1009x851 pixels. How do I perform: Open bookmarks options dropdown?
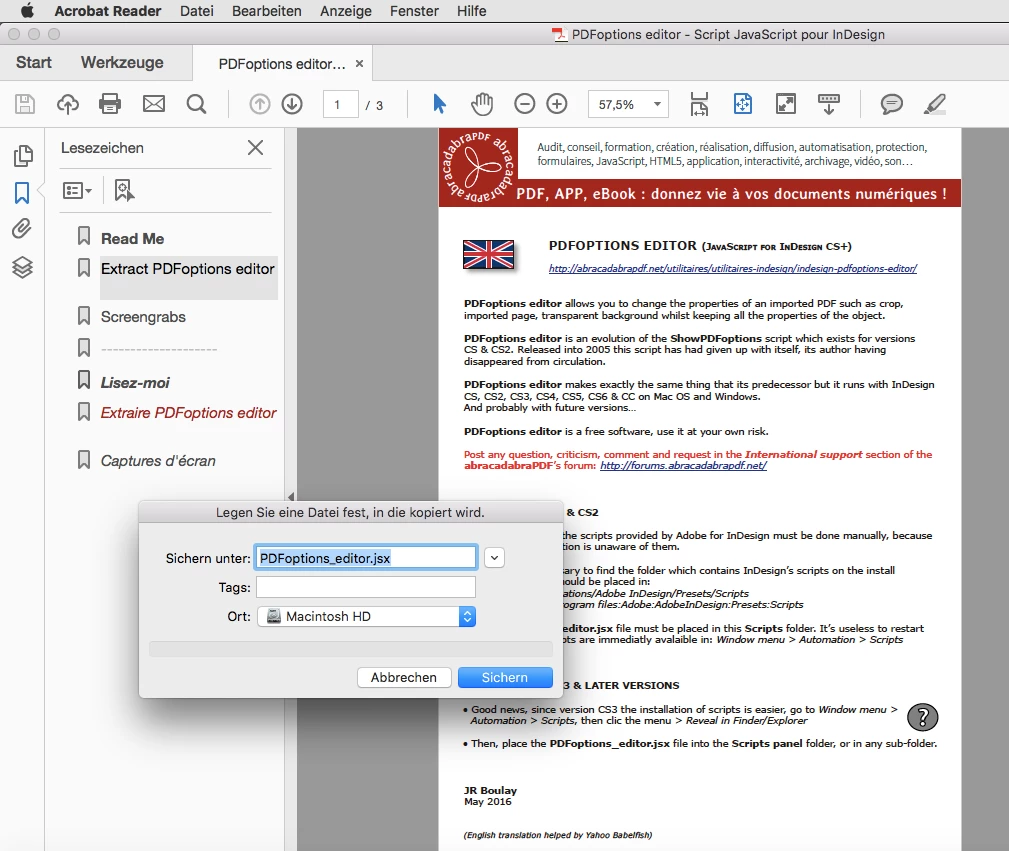[77, 191]
